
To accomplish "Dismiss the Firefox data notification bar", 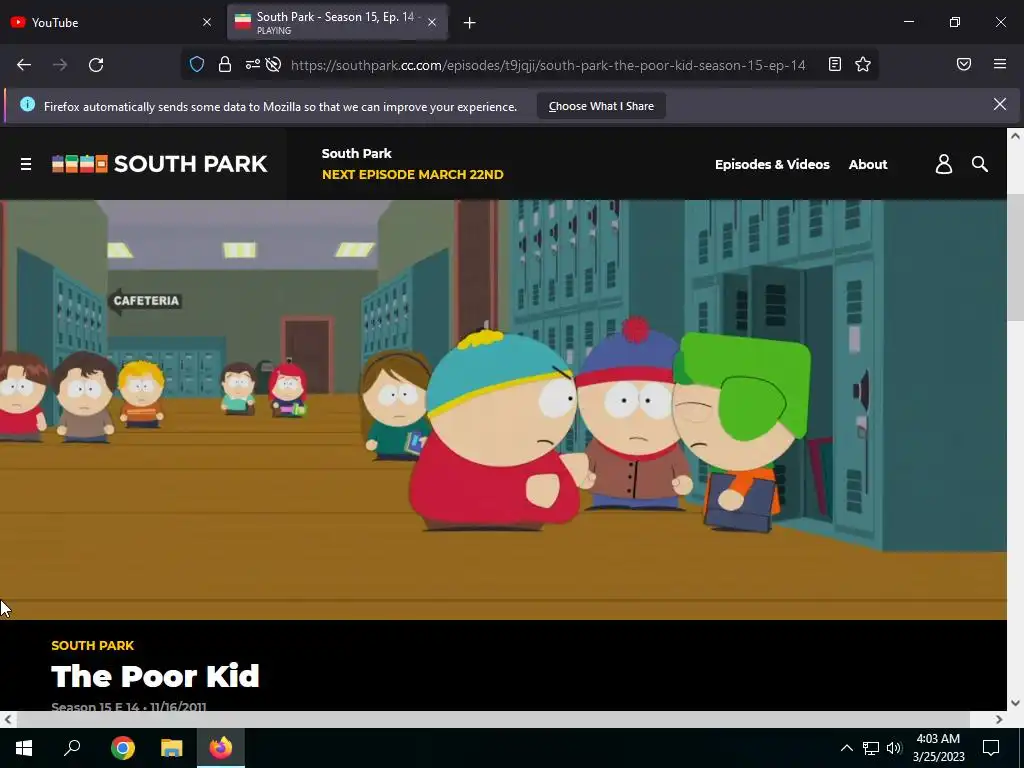I will [1000, 104].
